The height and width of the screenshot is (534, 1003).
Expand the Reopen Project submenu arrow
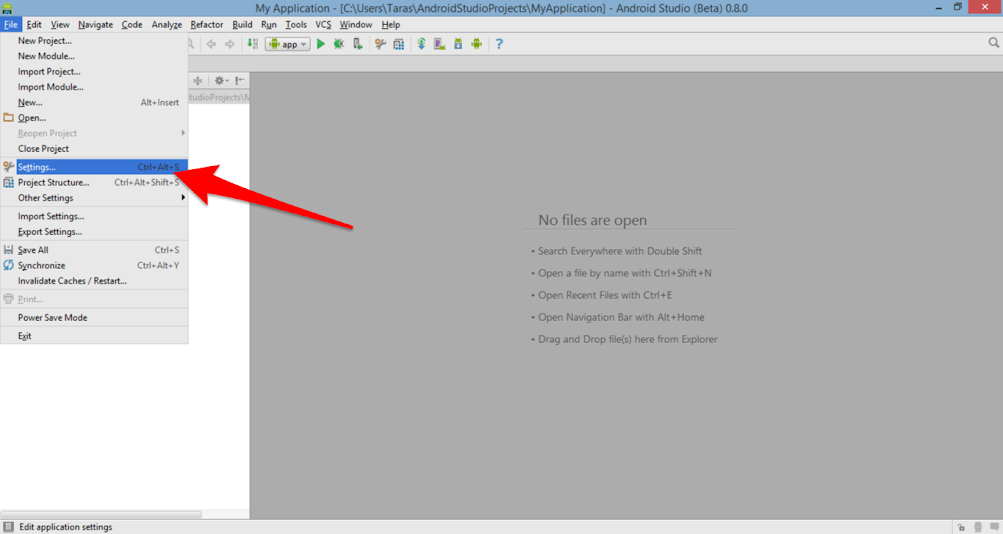[x=183, y=133]
